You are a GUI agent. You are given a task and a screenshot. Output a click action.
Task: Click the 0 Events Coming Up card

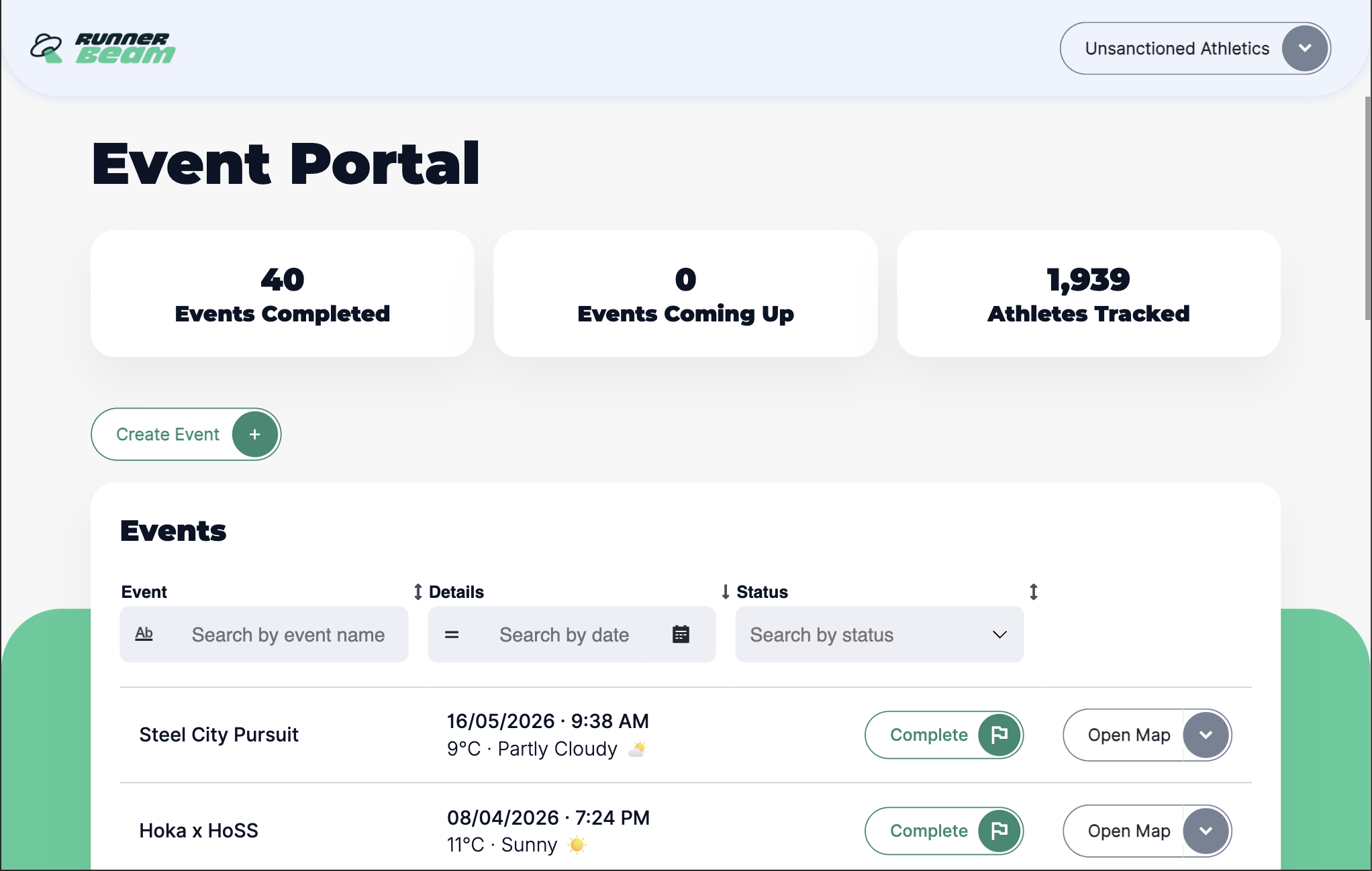coord(685,293)
